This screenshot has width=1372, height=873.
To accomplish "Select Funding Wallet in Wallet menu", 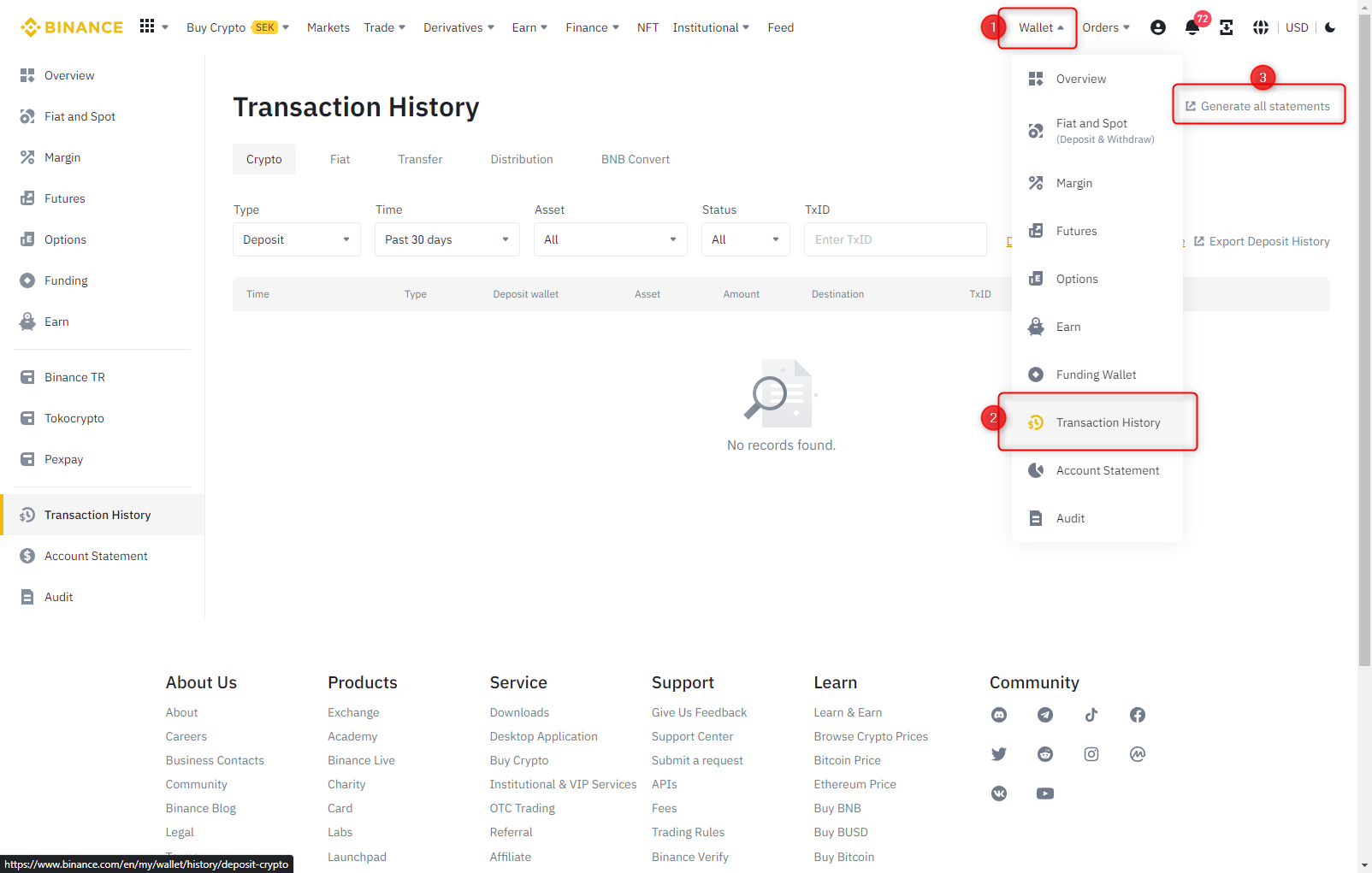I will pyautogui.click(x=1097, y=375).
